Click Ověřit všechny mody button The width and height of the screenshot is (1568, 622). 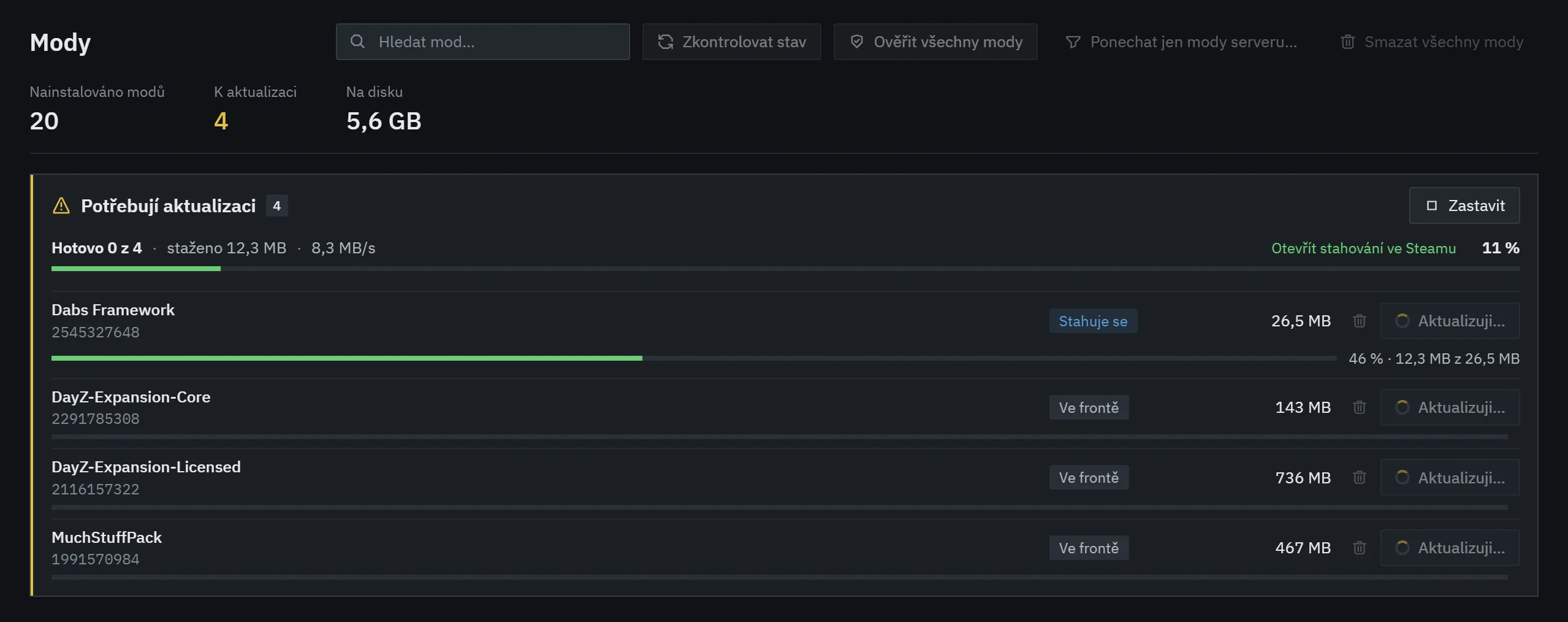point(935,42)
